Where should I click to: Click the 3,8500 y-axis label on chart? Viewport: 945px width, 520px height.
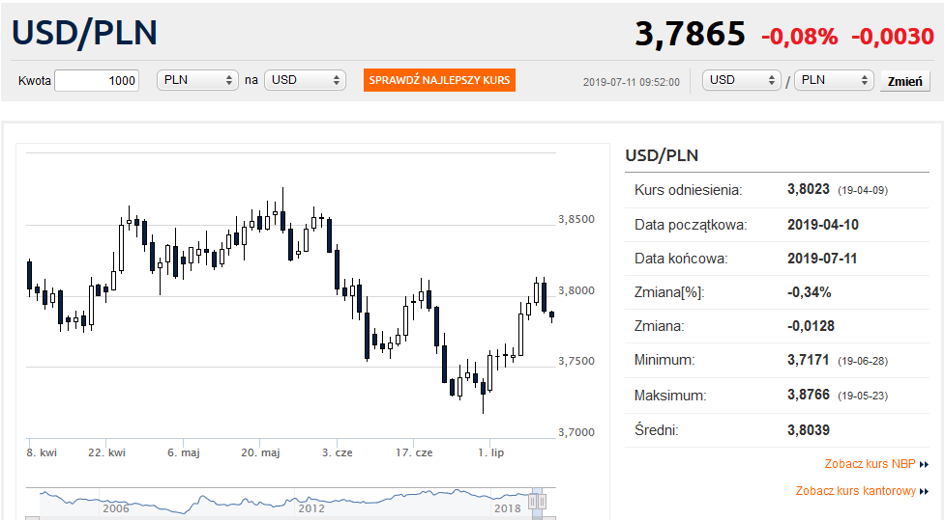coord(576,219)
